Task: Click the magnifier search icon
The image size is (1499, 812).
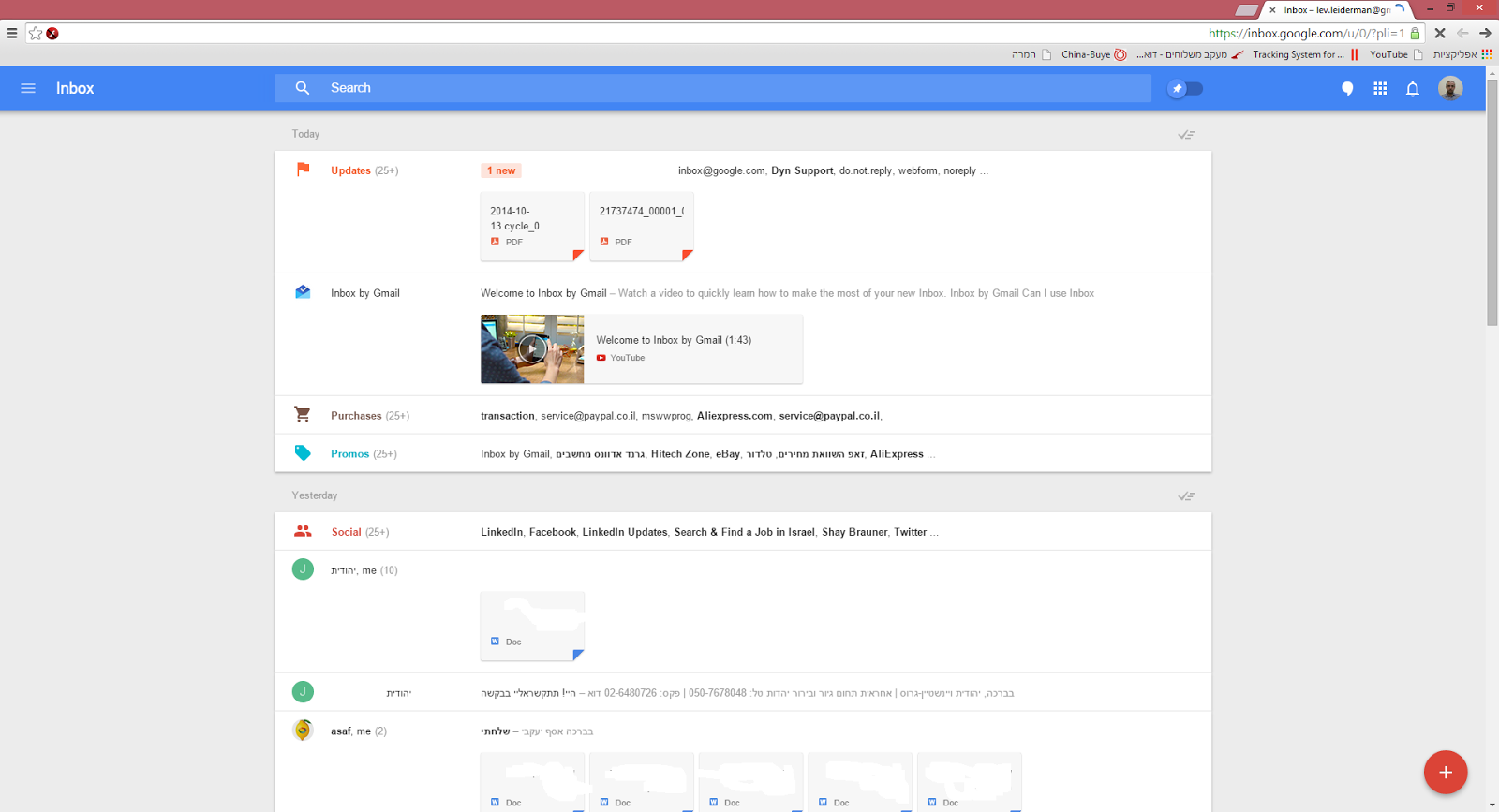Action: [x=303, y=88]
